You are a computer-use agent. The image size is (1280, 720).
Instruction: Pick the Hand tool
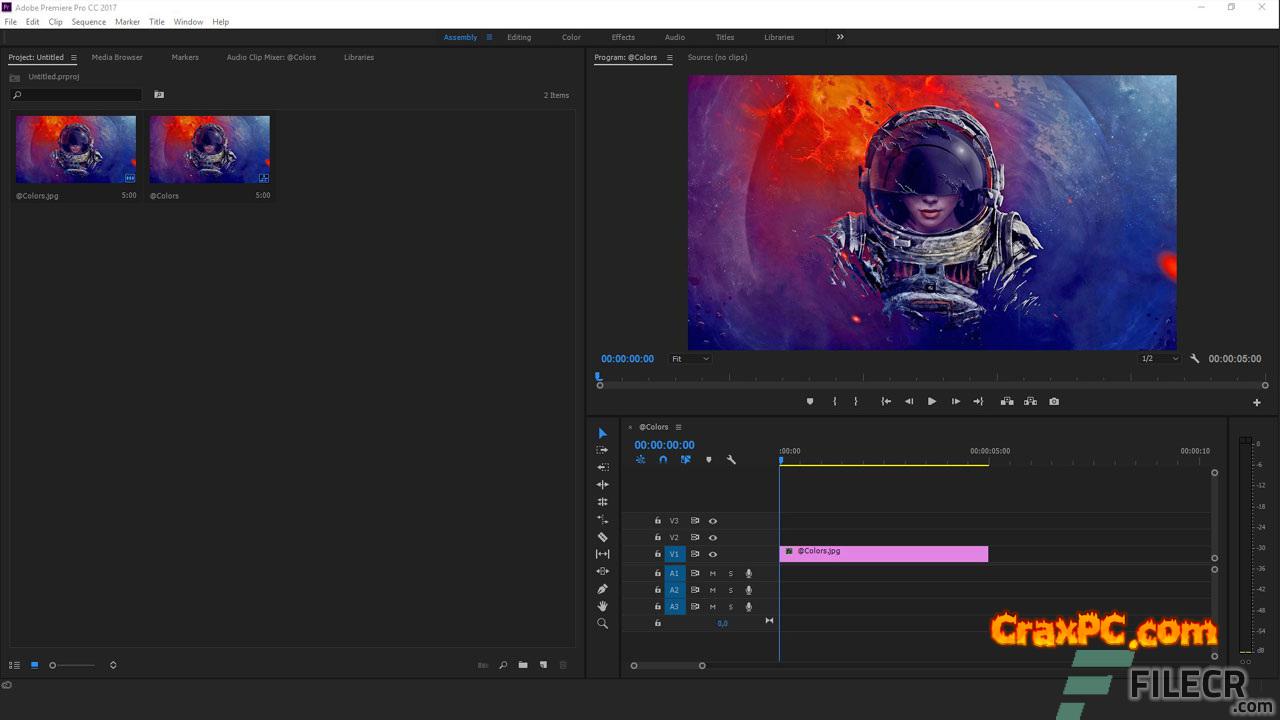(x=602, y=606)
